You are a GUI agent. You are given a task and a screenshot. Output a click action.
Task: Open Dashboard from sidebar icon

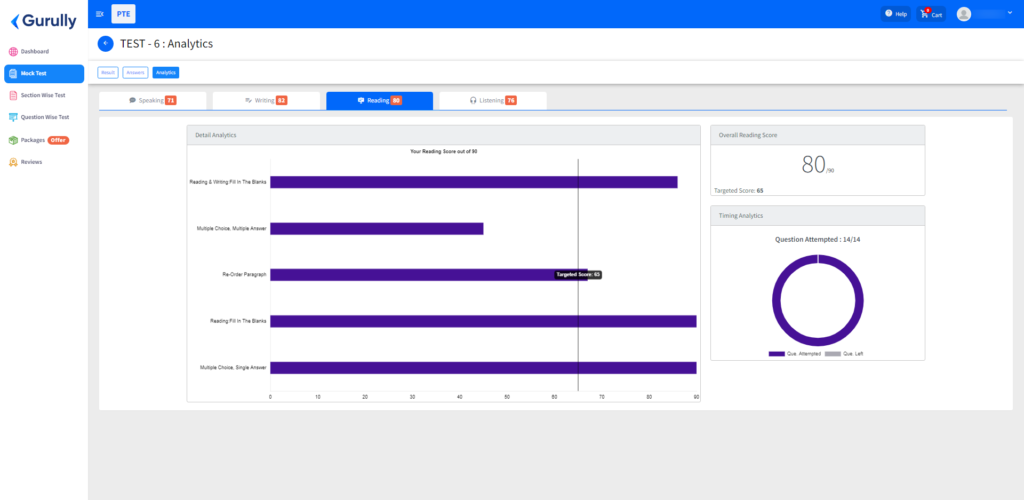click(13, 52)
